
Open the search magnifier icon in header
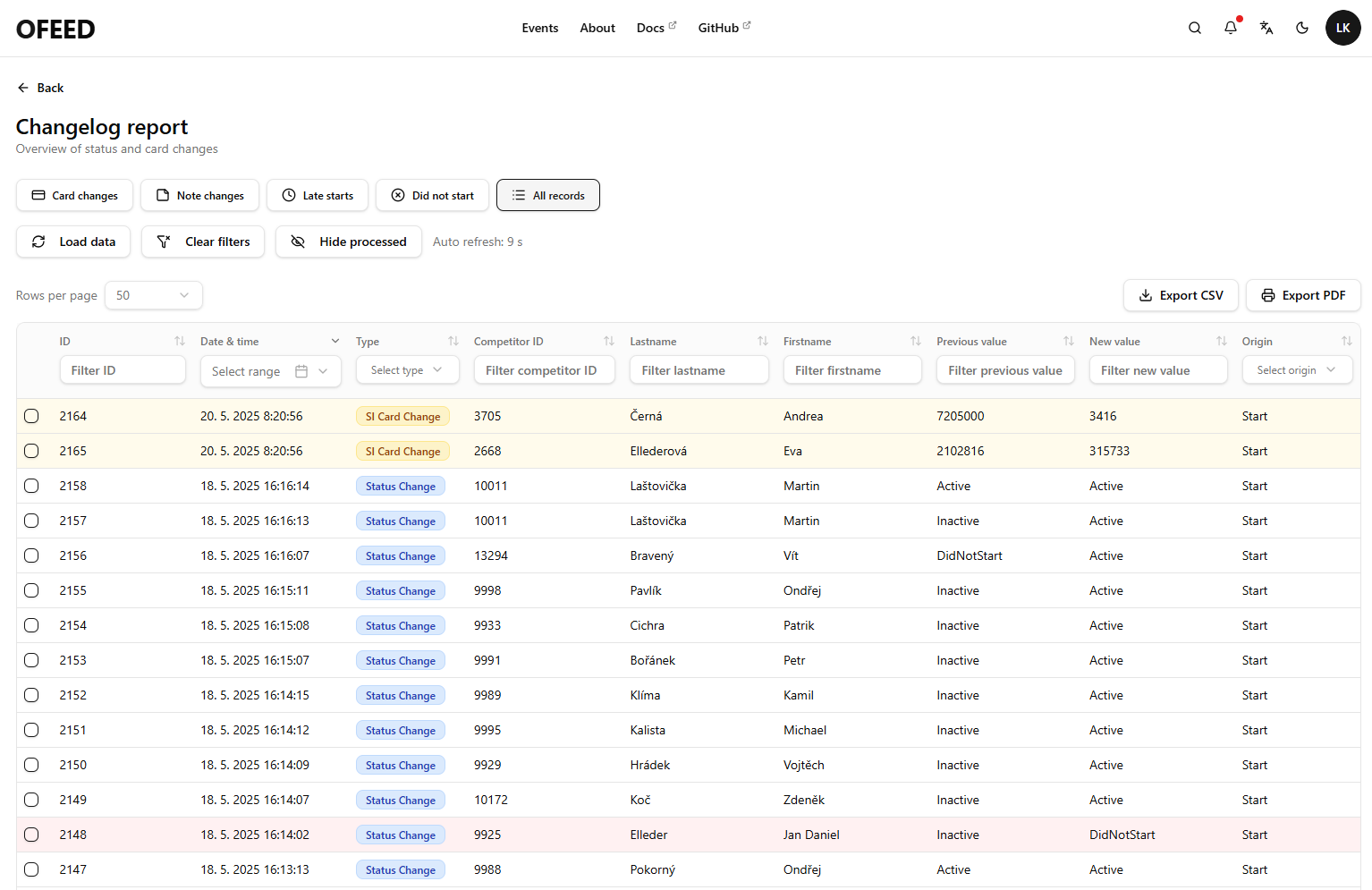pyautogui.click(x=1194, y=28)
